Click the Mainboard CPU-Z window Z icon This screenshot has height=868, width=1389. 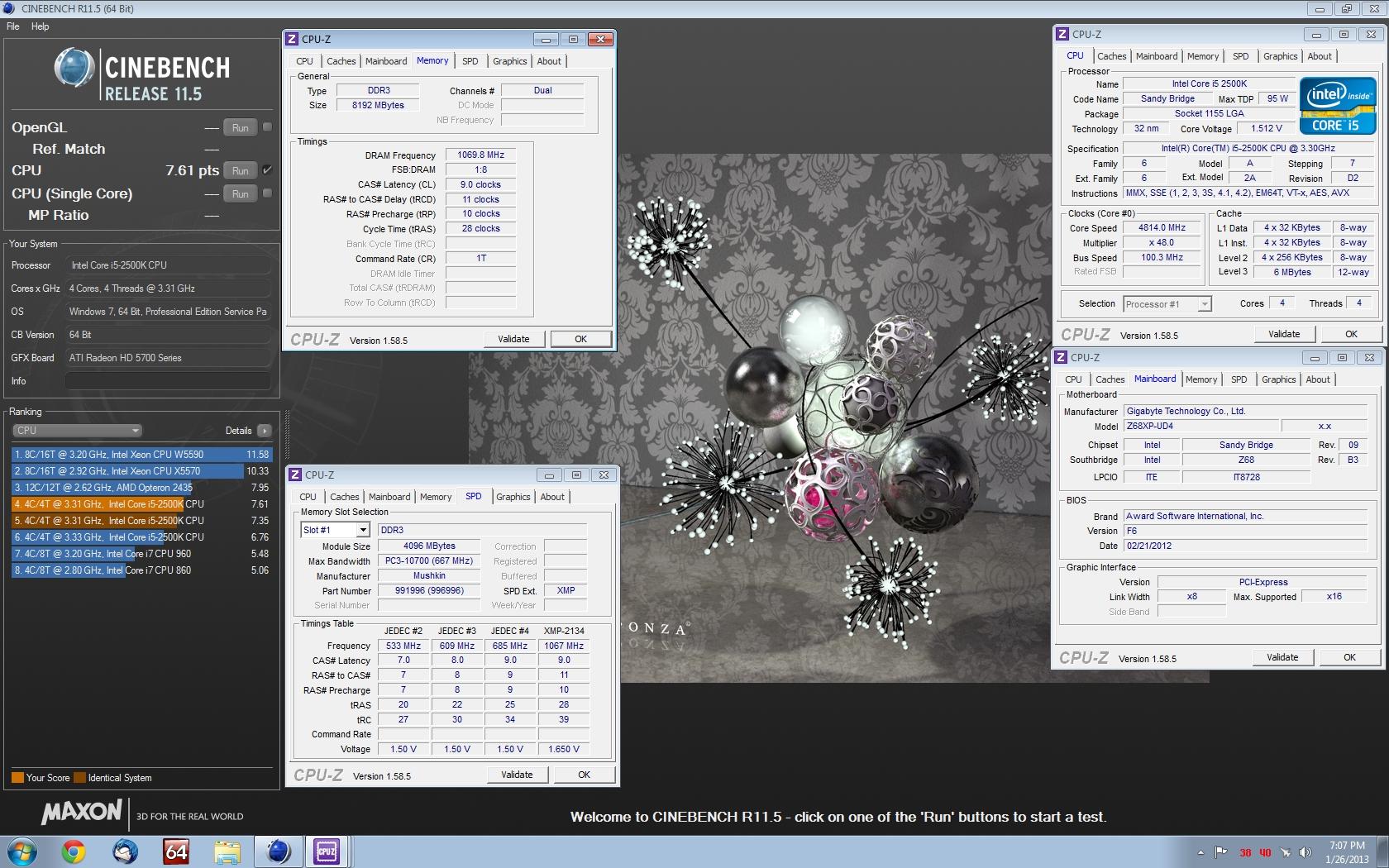click(1060, 357)
